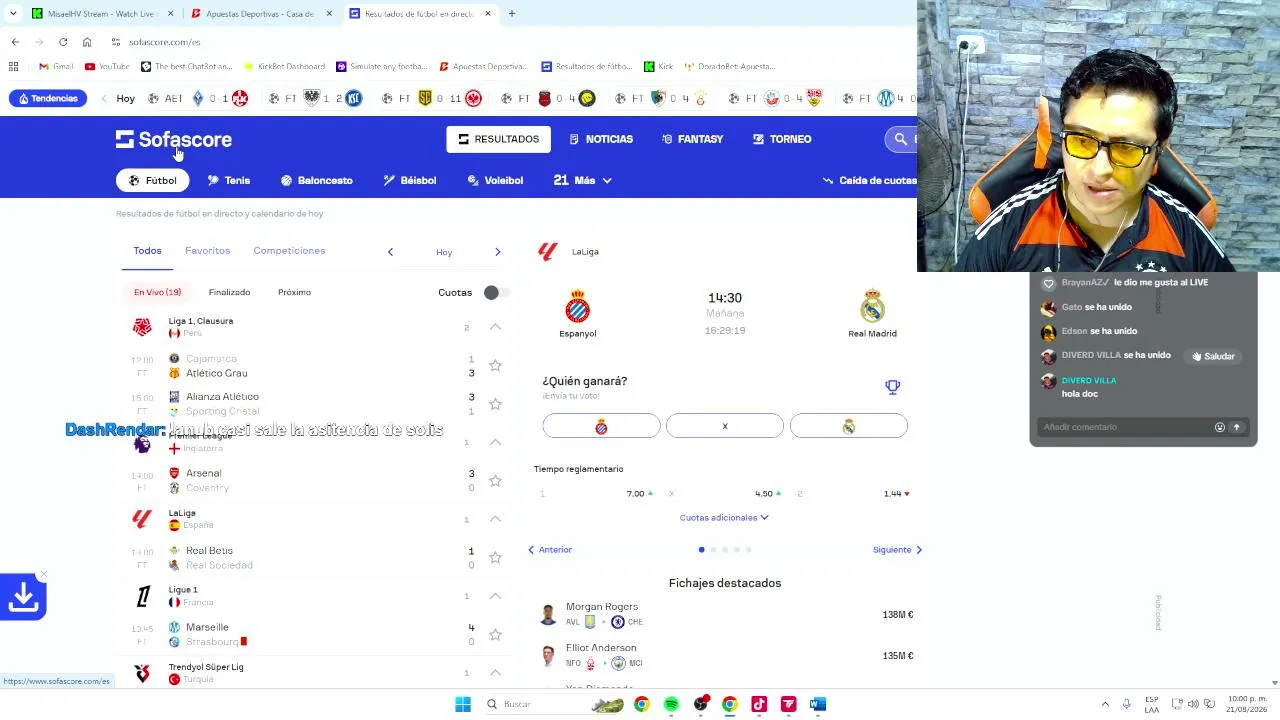Open the TORNEO section
The image size is (1280, 720).
click(x=782, y=139)
